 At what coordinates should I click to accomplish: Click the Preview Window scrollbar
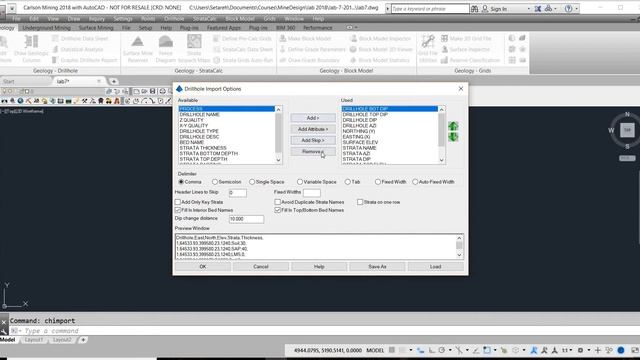coord(459,247)
